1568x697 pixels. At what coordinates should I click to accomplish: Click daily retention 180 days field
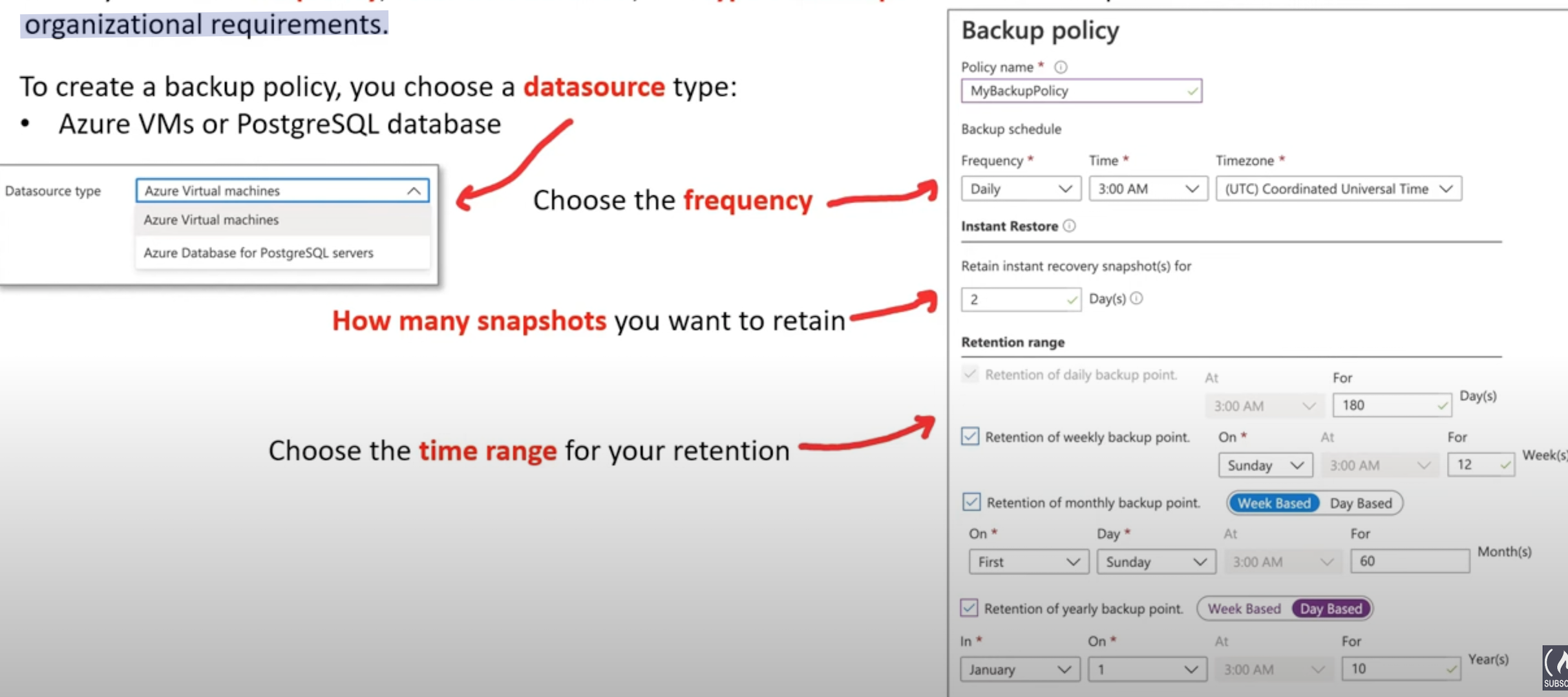click(x=1392, y=405)
